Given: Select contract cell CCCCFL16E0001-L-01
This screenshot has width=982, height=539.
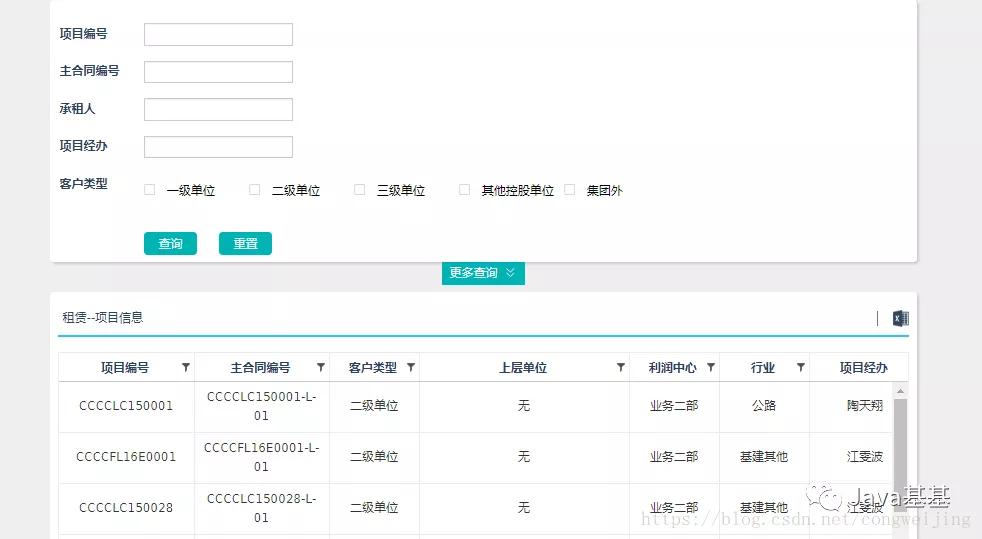Looking at the screenshot, I should (261, 457).
